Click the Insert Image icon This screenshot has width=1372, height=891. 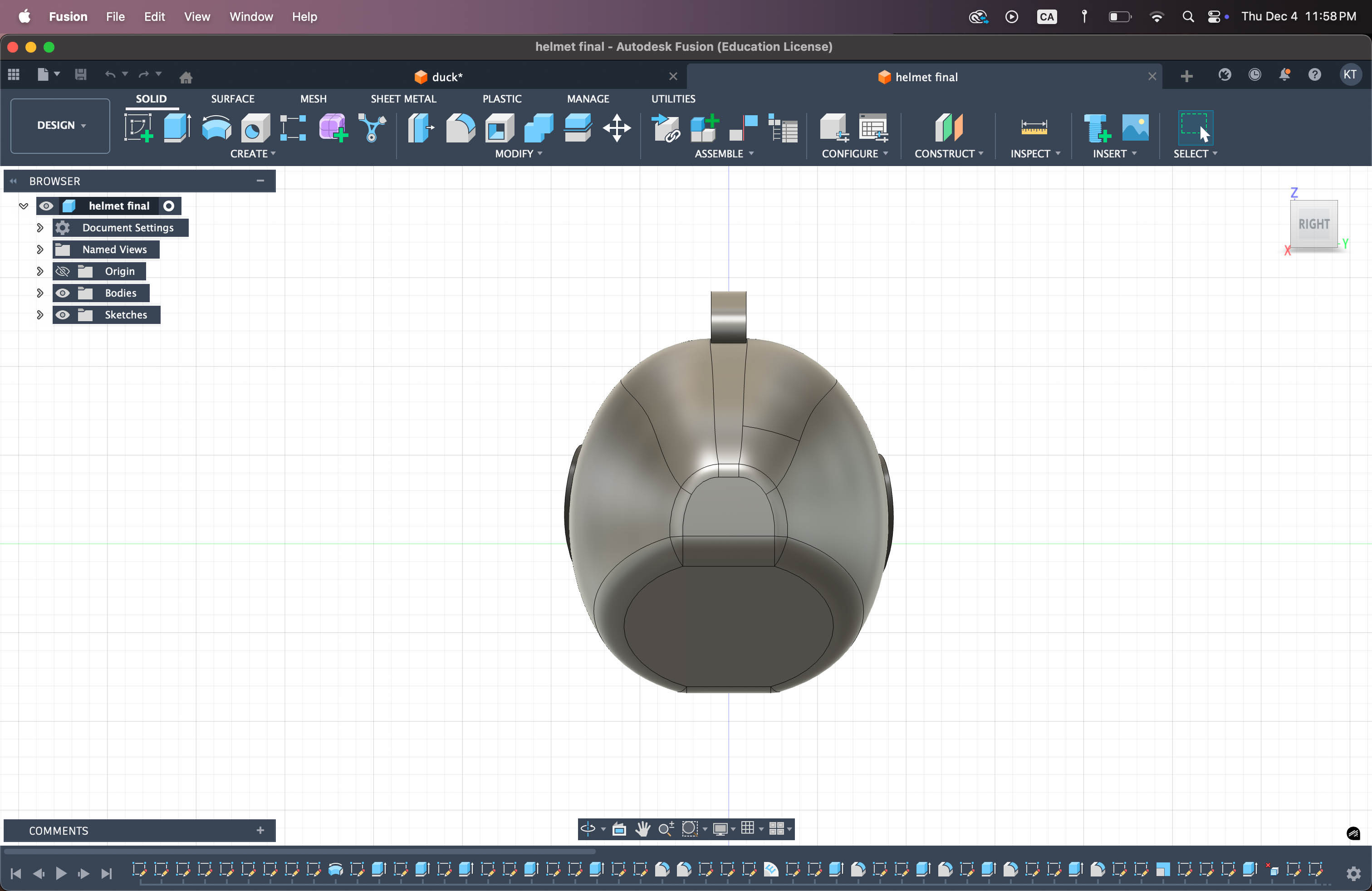click(1135, 127)
